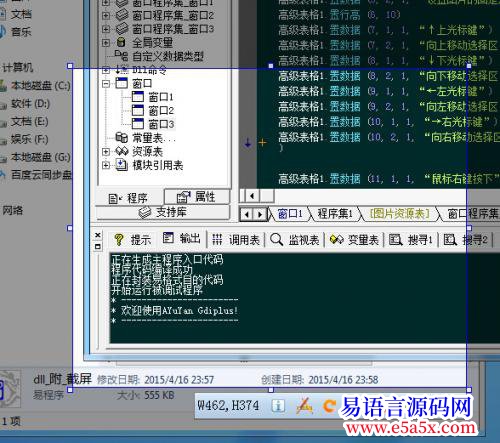This screenshot has height=443, width=500.
Task: Select 音乐 library in Explorer sidebar
Action: [x=21, y=32]
